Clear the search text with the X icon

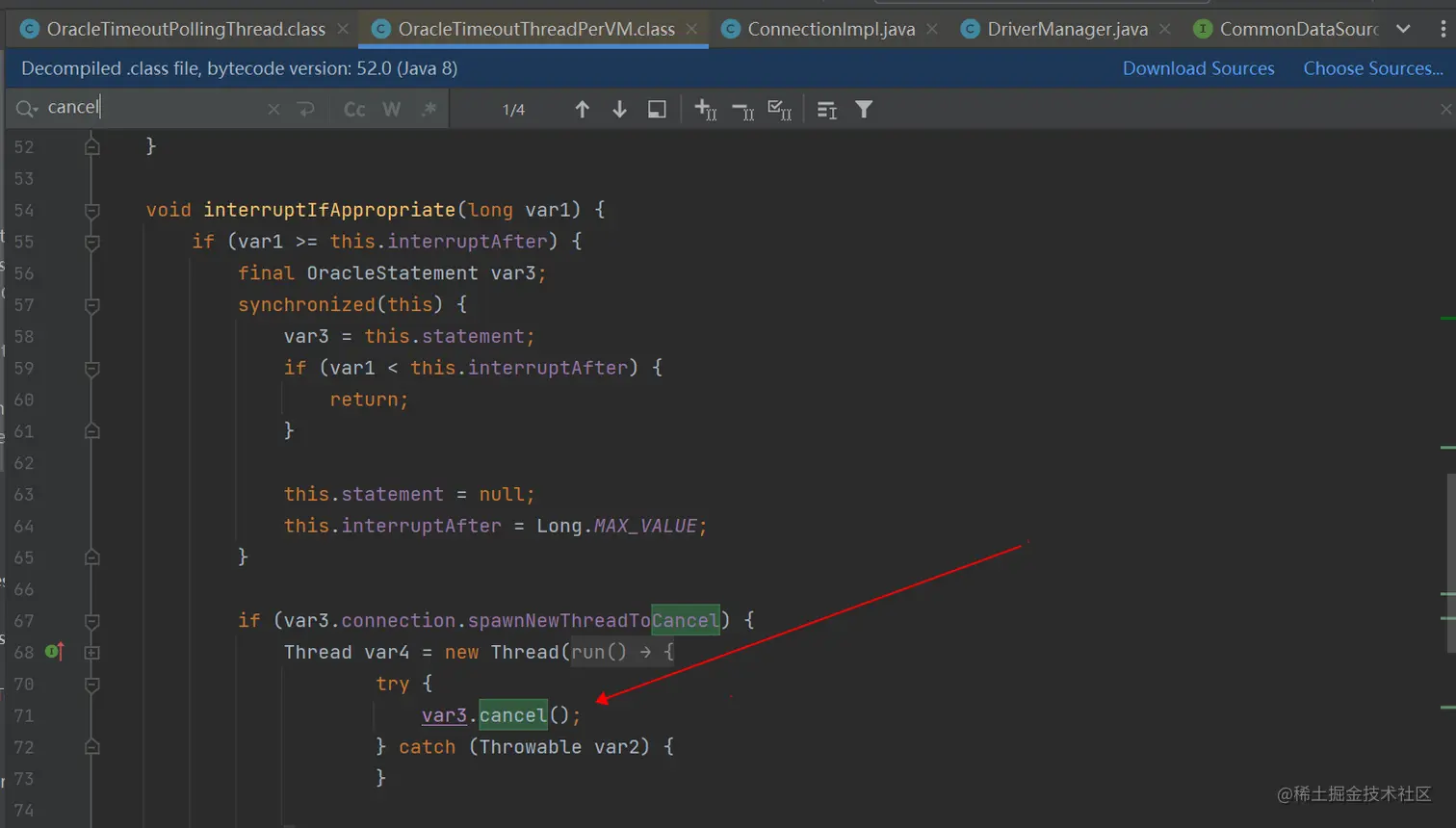coord(273,110)
